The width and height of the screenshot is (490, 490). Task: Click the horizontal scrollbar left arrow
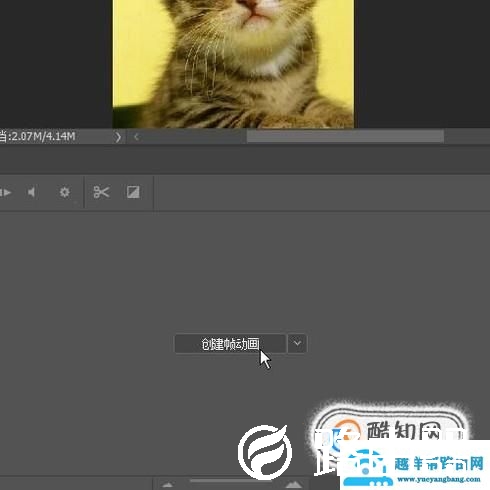pos(136,137)
